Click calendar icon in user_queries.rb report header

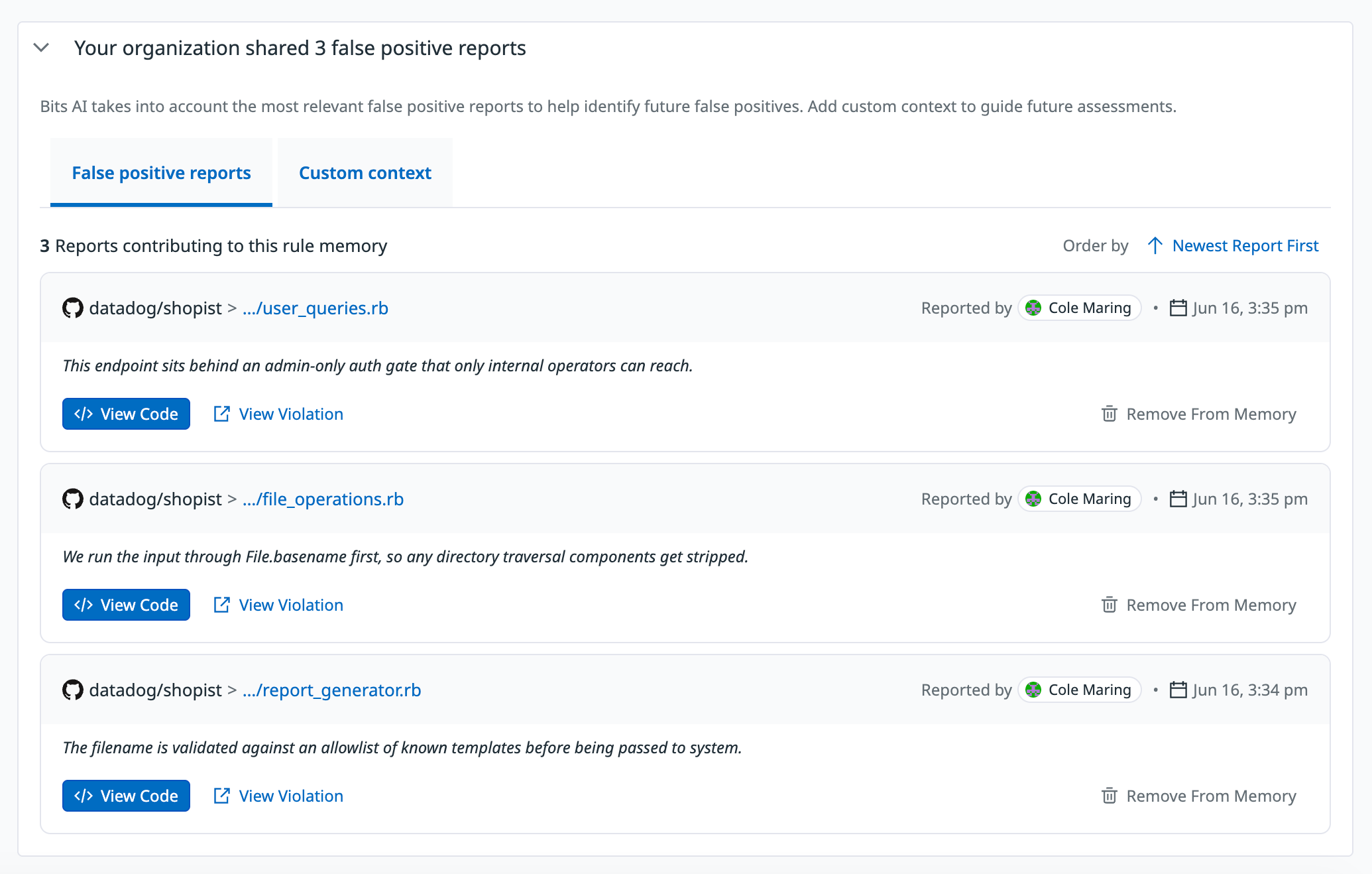pyautogui.click(x=1178, y=308)
